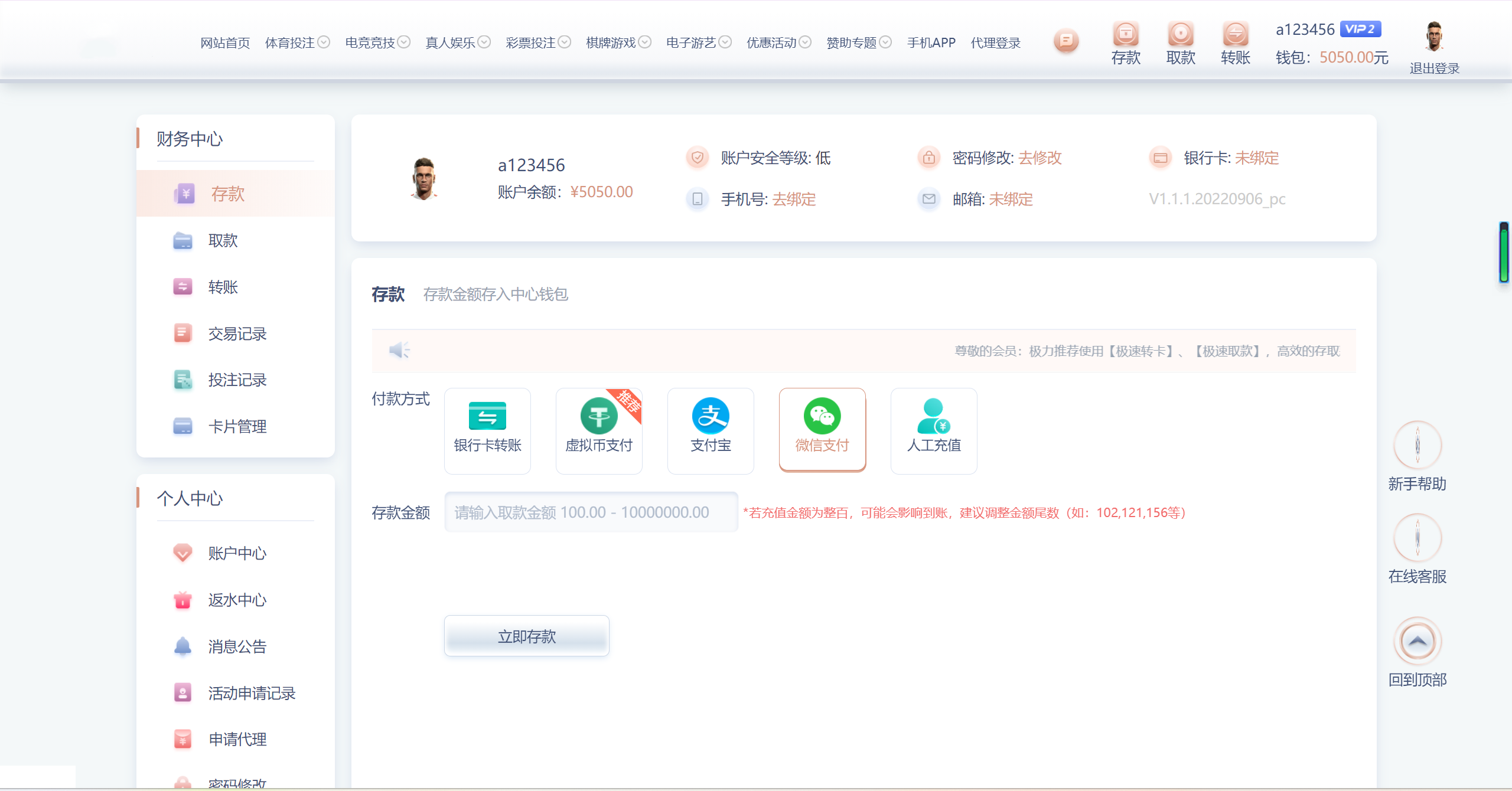The width and height of the screenshot is (1512, 791).
Task: Expand the 赞助专题 dropdown arrow
Action: coord(885,42)
